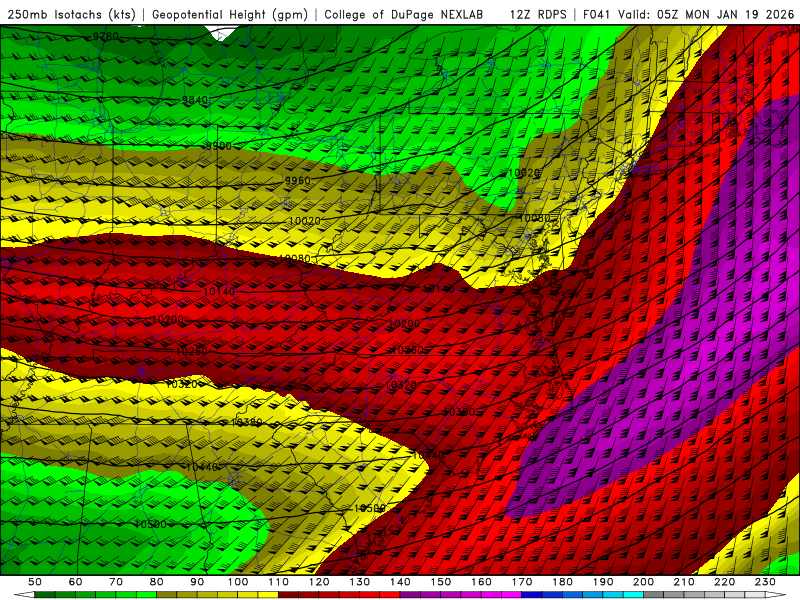Click the 60 knot legend label
The image size is (800, 600).
coord(75,582)
